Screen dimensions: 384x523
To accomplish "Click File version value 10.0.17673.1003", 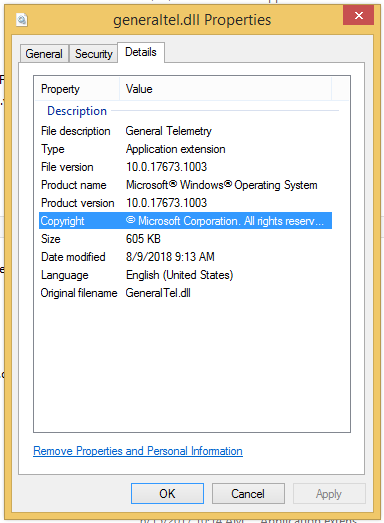I will (x=166, y=167).
